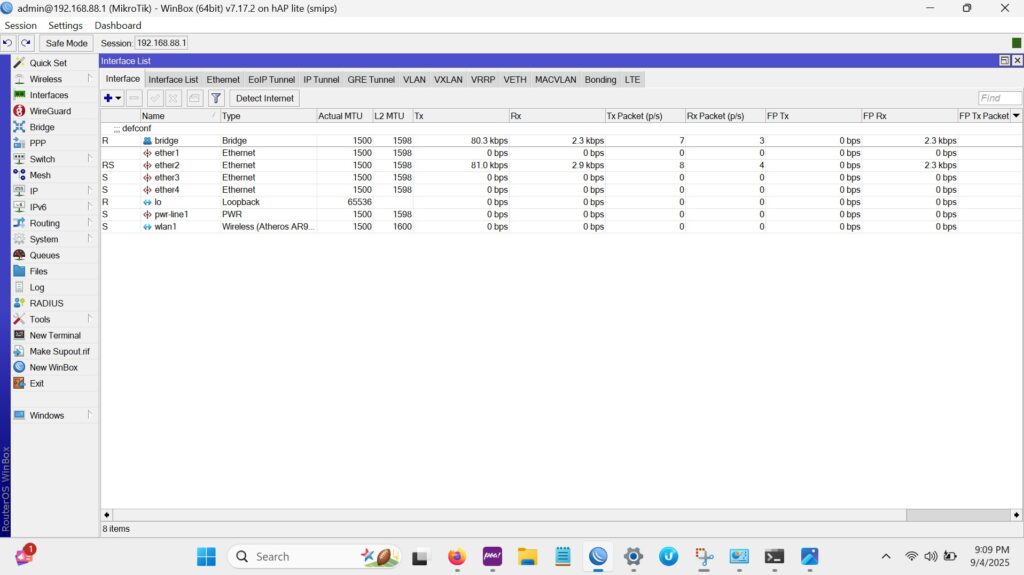The image size is (1024, 575).
Task: Expand the IP submenu in the sidebar
Action: point(89,191)
